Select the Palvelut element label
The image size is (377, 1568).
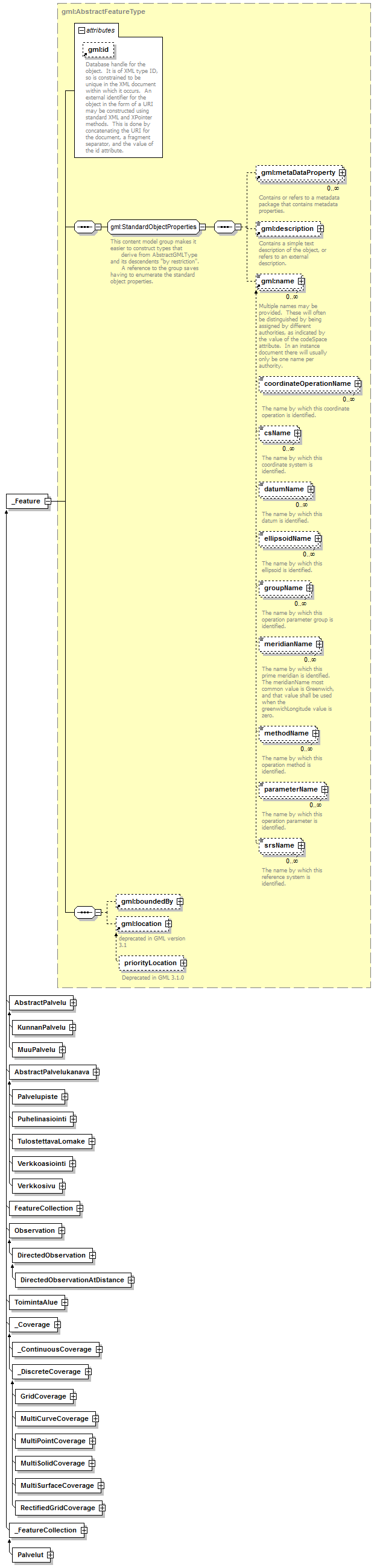click(30, 1555)
